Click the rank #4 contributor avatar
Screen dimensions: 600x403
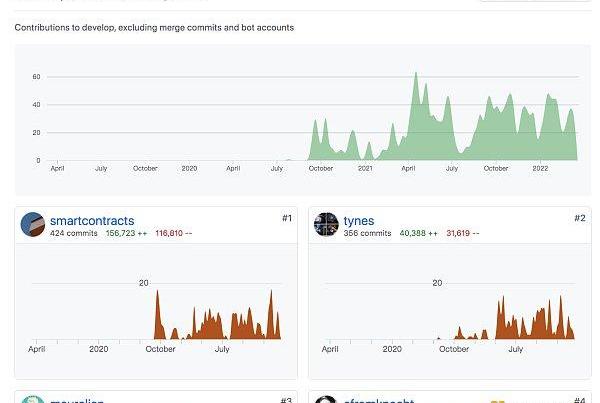(326, 400)
